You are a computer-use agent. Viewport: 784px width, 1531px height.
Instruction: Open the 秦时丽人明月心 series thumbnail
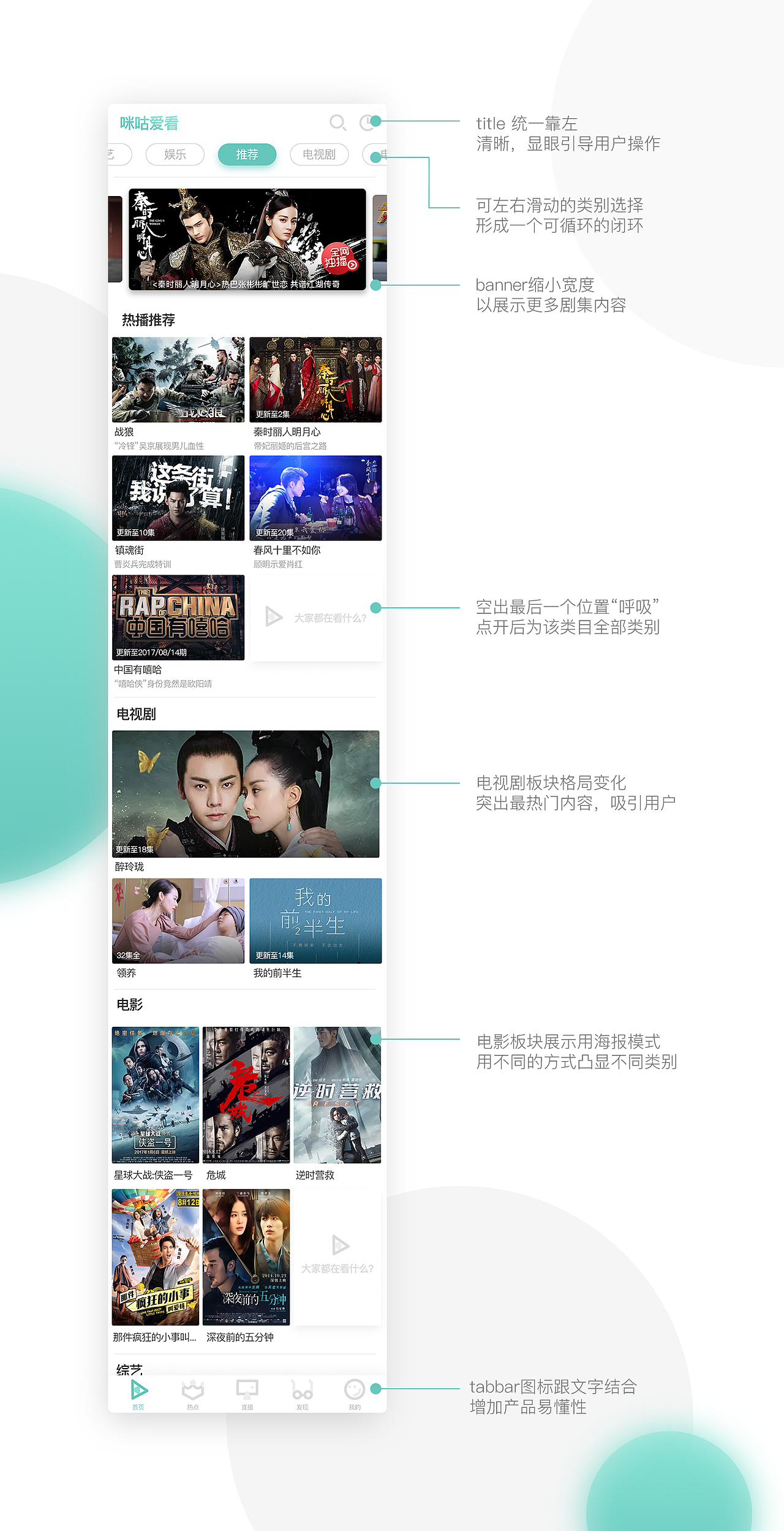315,379
